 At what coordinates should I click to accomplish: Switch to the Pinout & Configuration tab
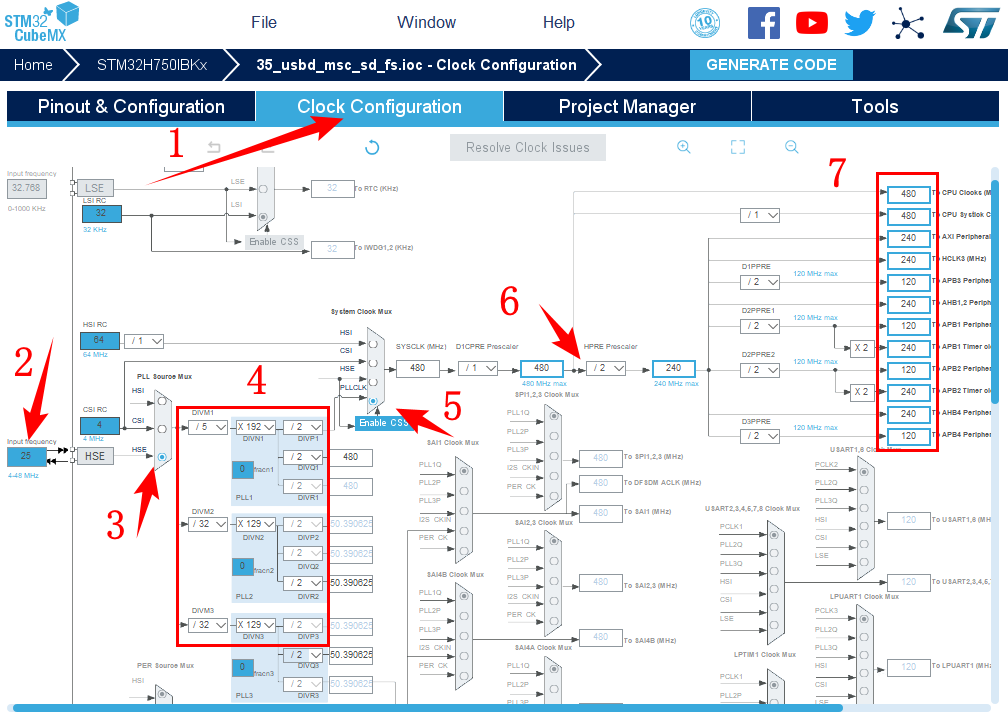(131, 107)
